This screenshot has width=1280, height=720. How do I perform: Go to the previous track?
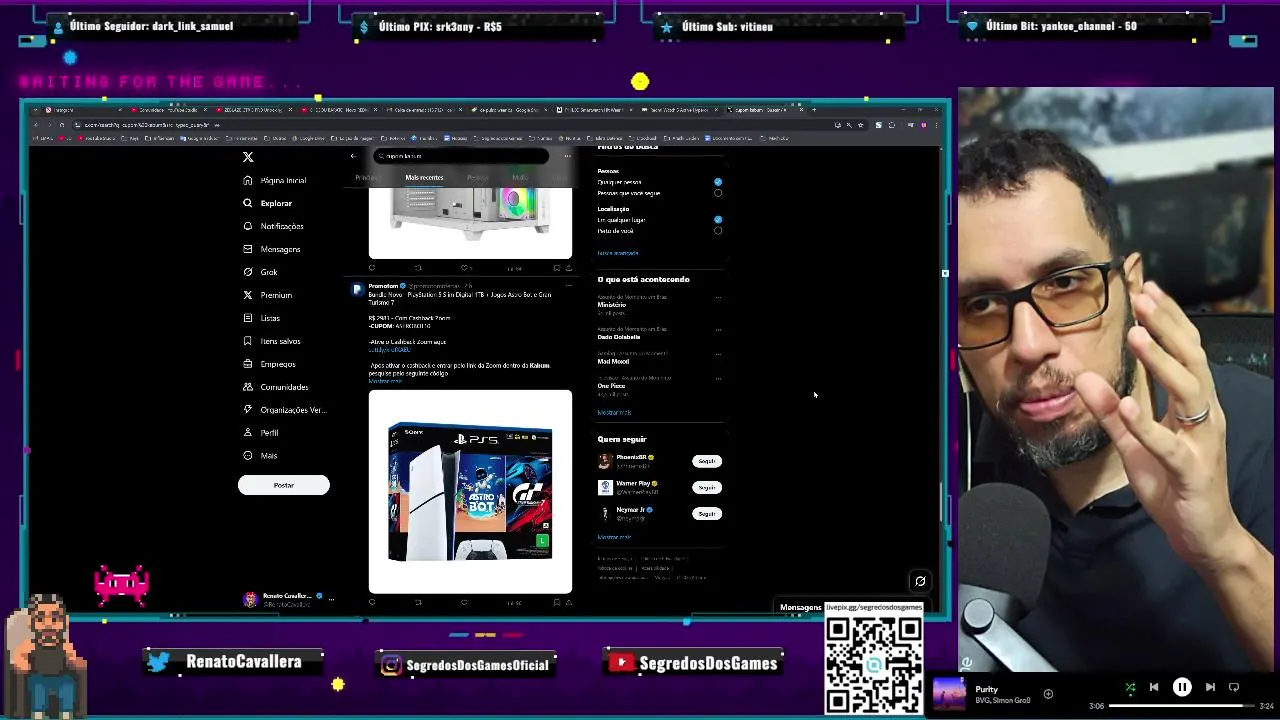[1154, 687]
